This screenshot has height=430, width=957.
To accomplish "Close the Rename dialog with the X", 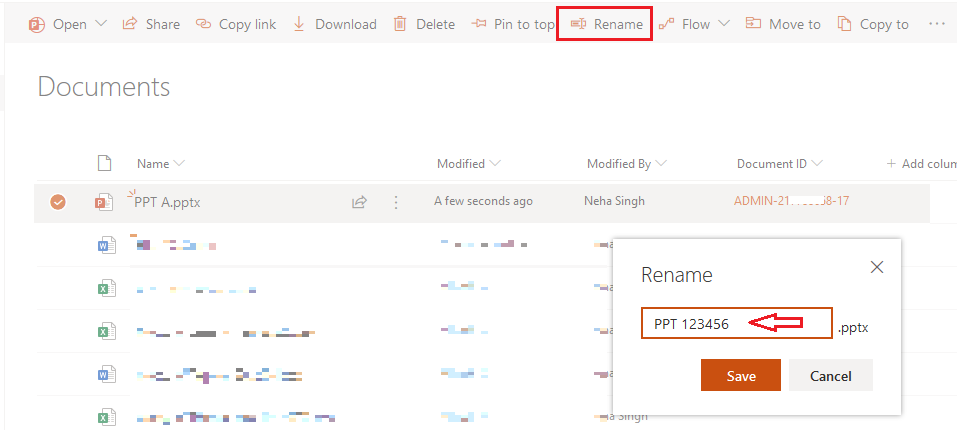I will (877, 267).
